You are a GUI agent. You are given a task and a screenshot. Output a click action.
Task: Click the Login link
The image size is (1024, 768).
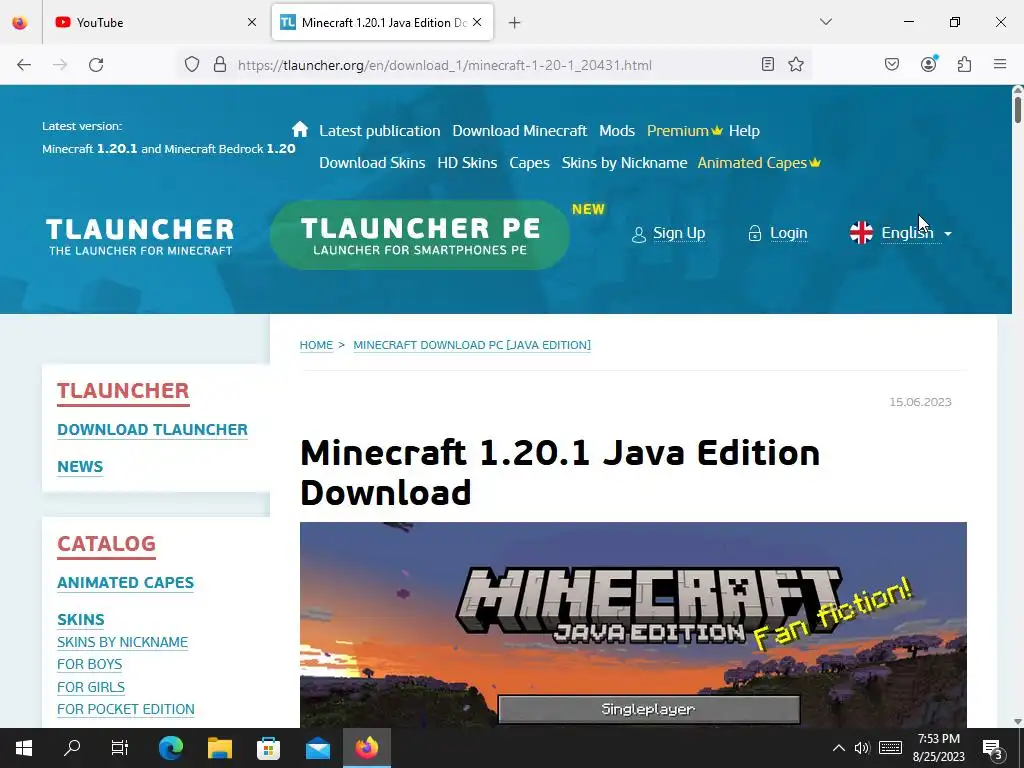(x=788, y=233)
